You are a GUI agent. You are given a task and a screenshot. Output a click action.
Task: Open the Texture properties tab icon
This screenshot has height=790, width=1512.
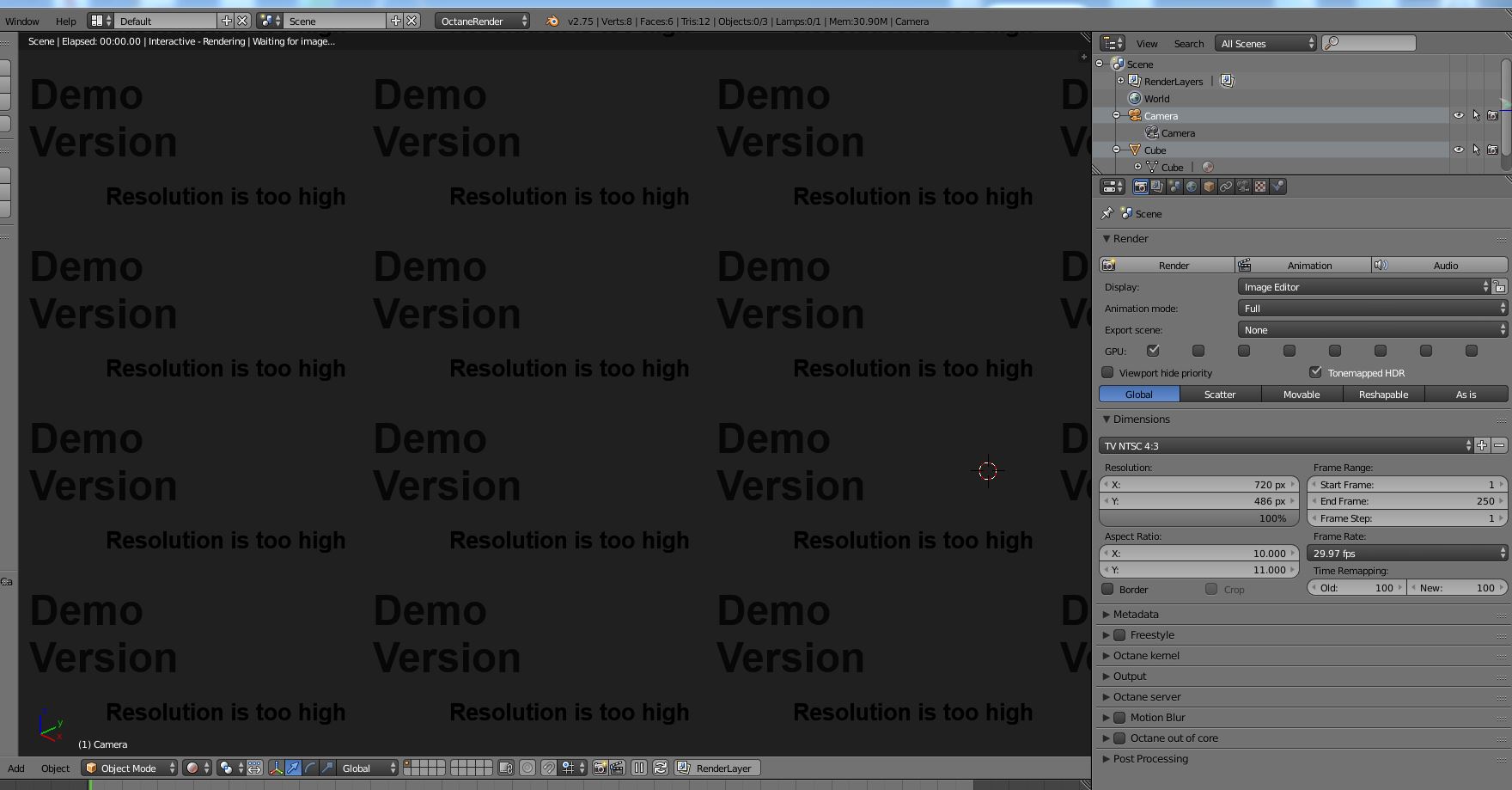[x=1260, y=187]
